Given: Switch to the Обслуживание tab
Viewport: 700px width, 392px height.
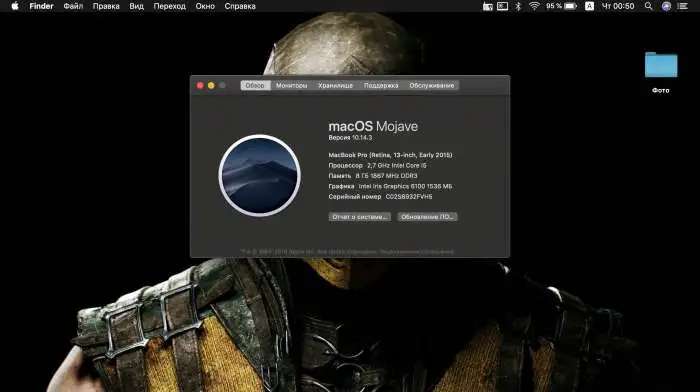Looking at the screenshot, I should pyautogui.click(x=432, y=85).
